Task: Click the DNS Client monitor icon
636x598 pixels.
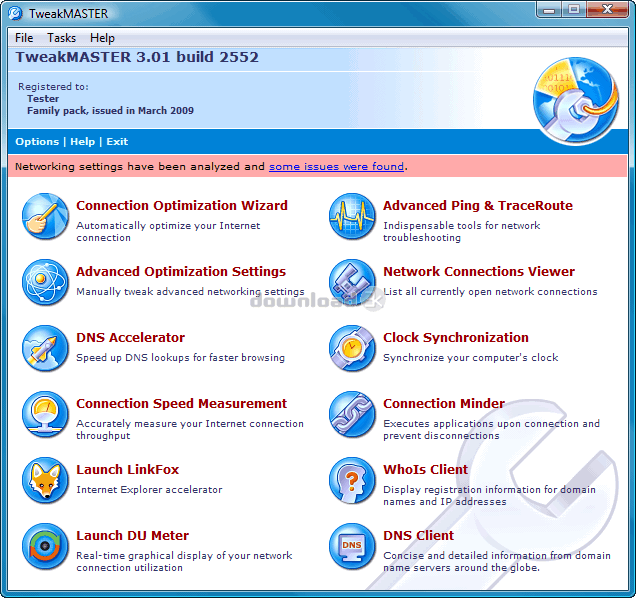Action: click(x=352, y=546)
